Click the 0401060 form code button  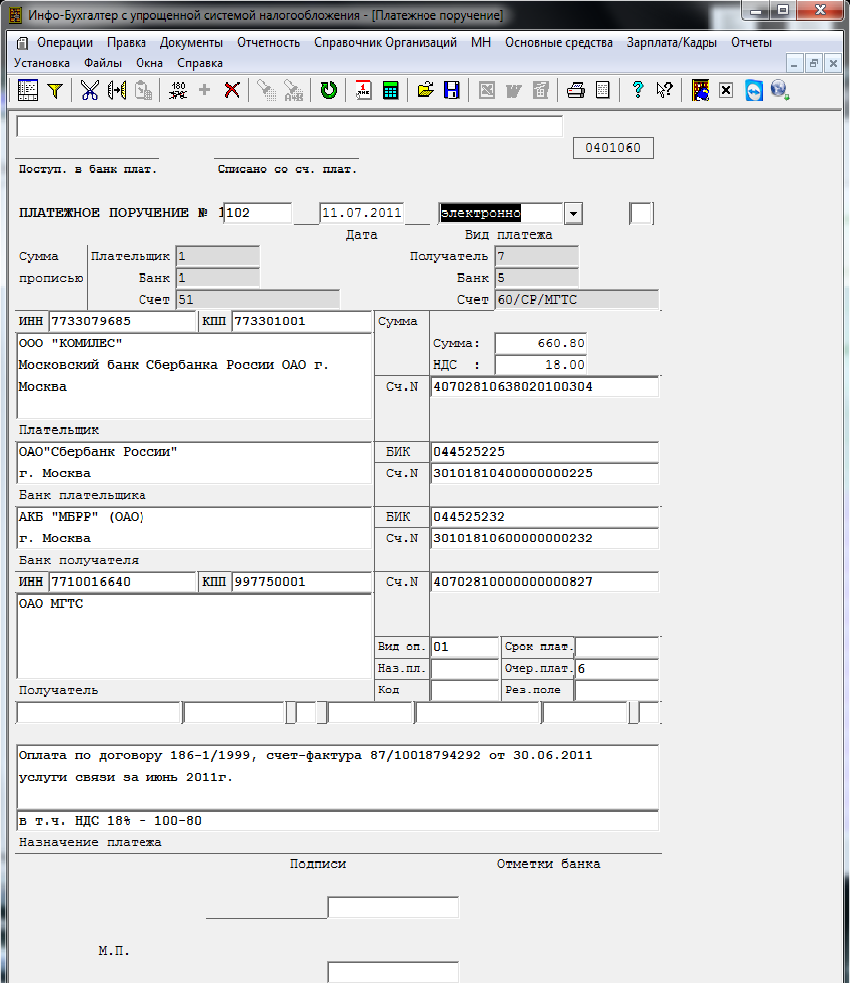(x=612, y=149)
